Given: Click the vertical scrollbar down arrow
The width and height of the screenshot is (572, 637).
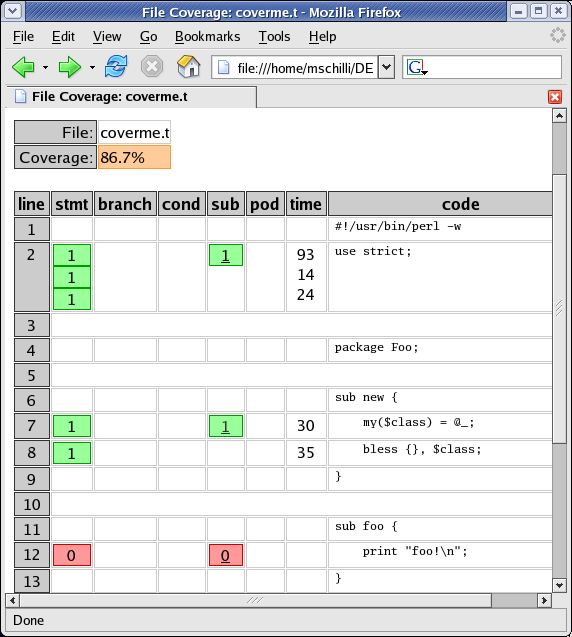Looking at the screenshot, I should (559, 585).
